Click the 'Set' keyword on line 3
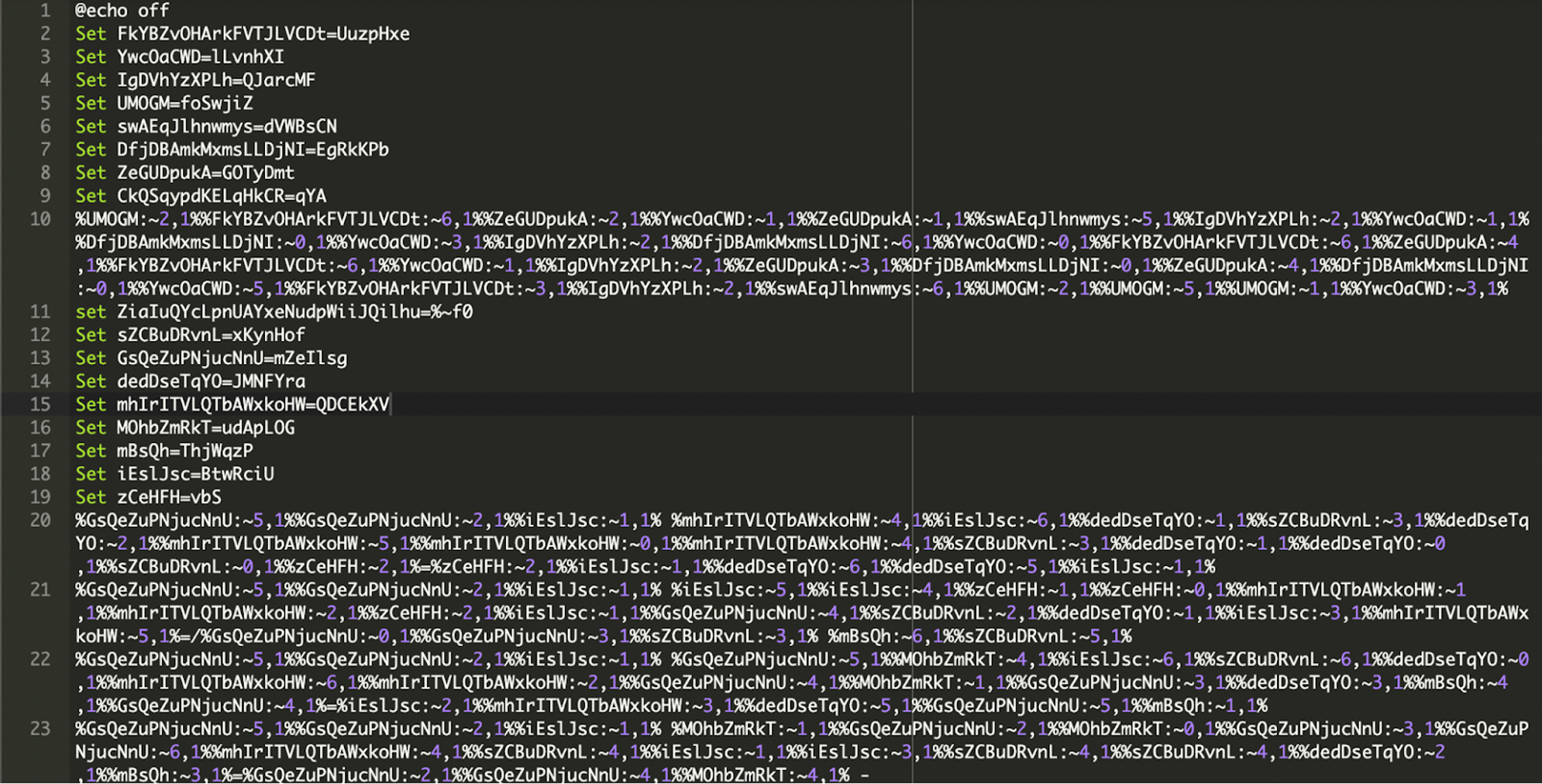The image size is (1542, 784). point(91,57)
